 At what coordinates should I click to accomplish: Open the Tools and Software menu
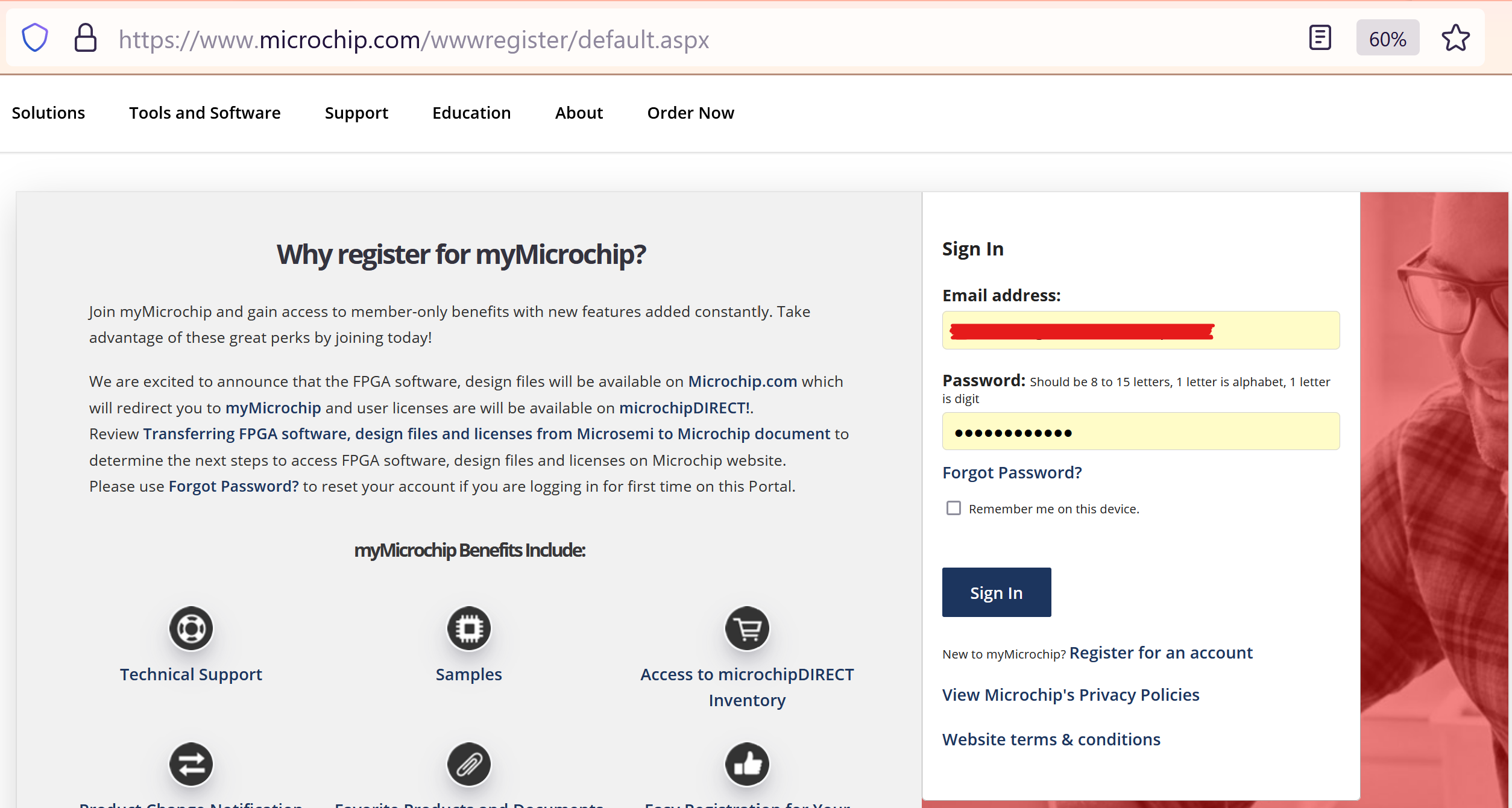[205, 113]
